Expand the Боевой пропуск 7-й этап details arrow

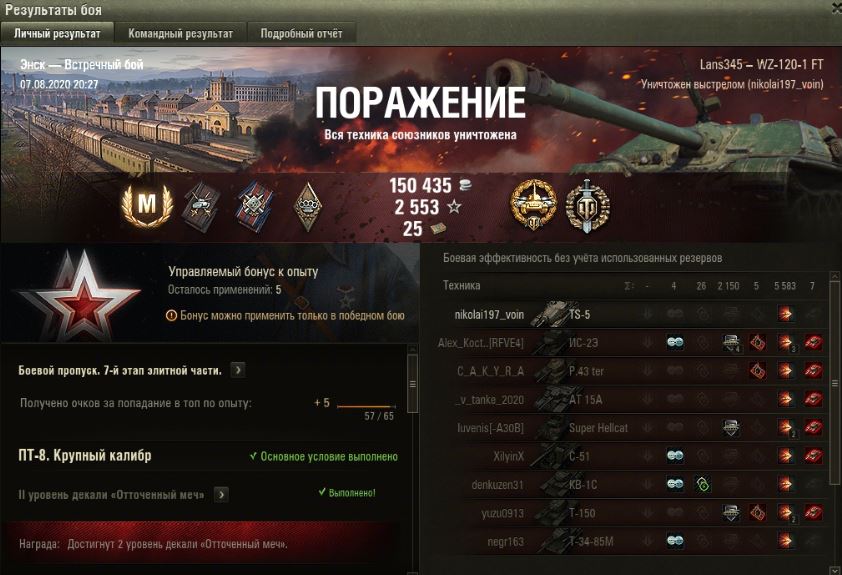click(238, 370)
